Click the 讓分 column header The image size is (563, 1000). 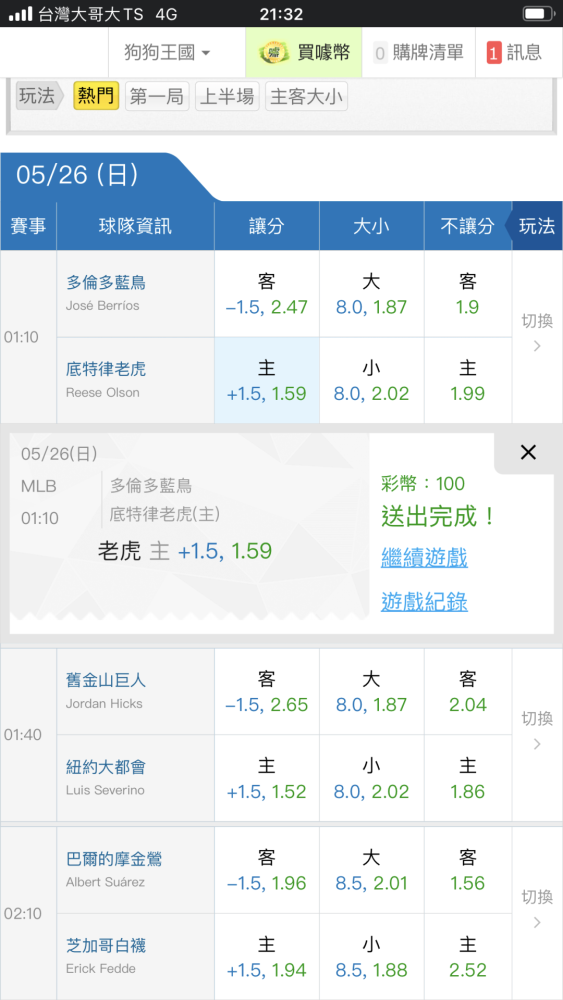(267, 226)
